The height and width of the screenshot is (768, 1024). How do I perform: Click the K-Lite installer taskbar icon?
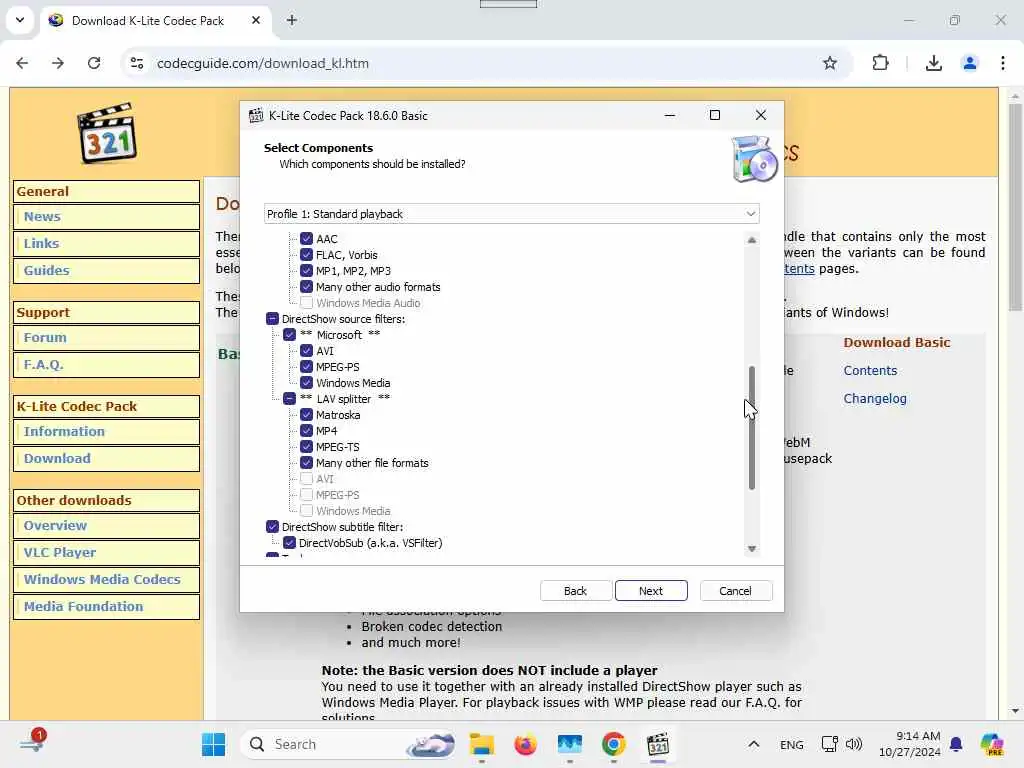(x=658, y=744)
